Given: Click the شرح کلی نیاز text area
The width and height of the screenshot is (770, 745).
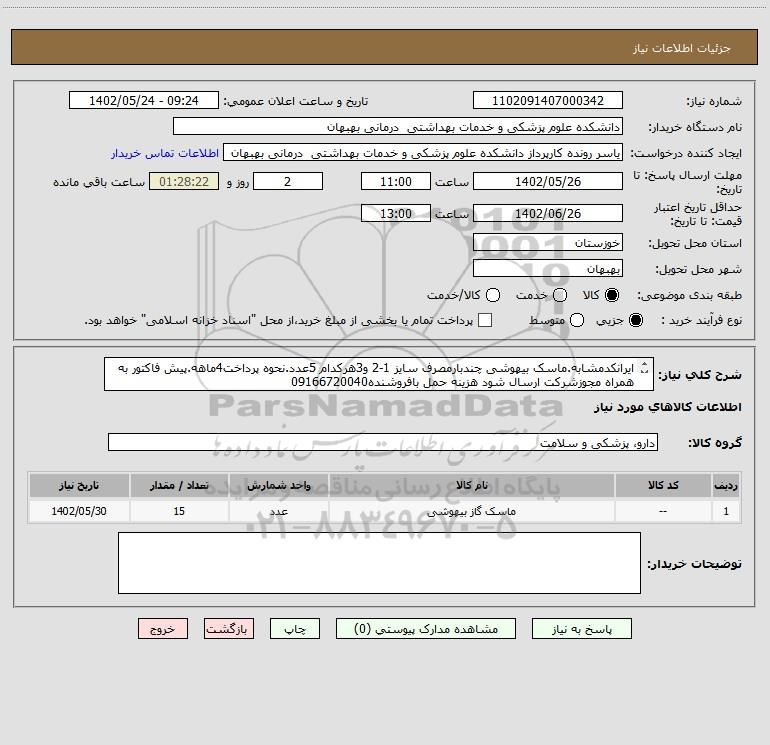Looking at the screenshot, I should tap(379, 374).
